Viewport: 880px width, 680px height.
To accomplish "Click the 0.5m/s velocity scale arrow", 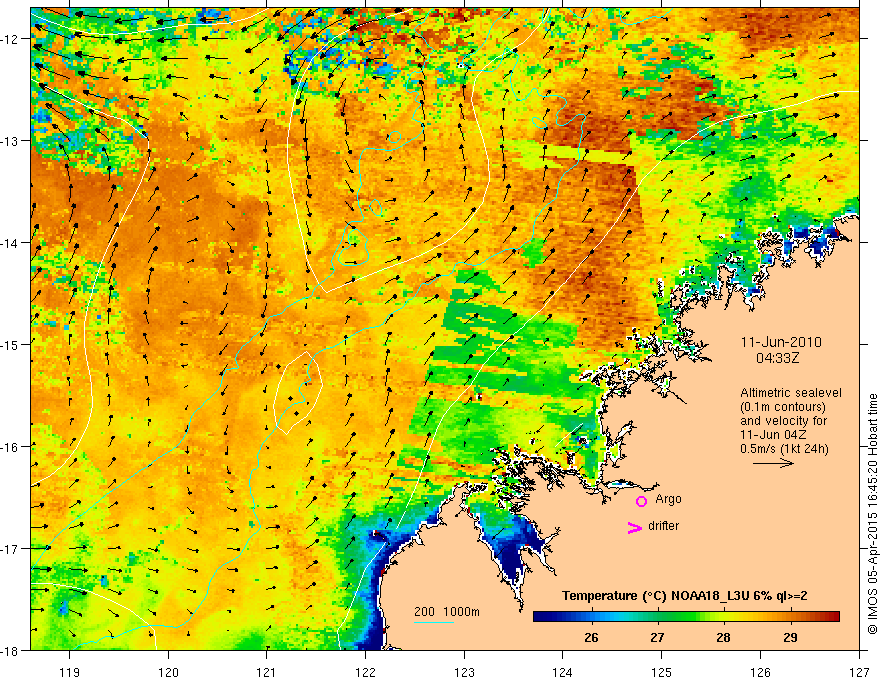I will (x=773, y=463).
